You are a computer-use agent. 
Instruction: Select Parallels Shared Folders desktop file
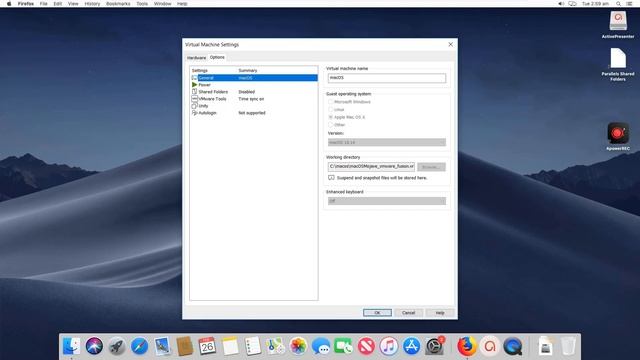click(x=618, y=64)
